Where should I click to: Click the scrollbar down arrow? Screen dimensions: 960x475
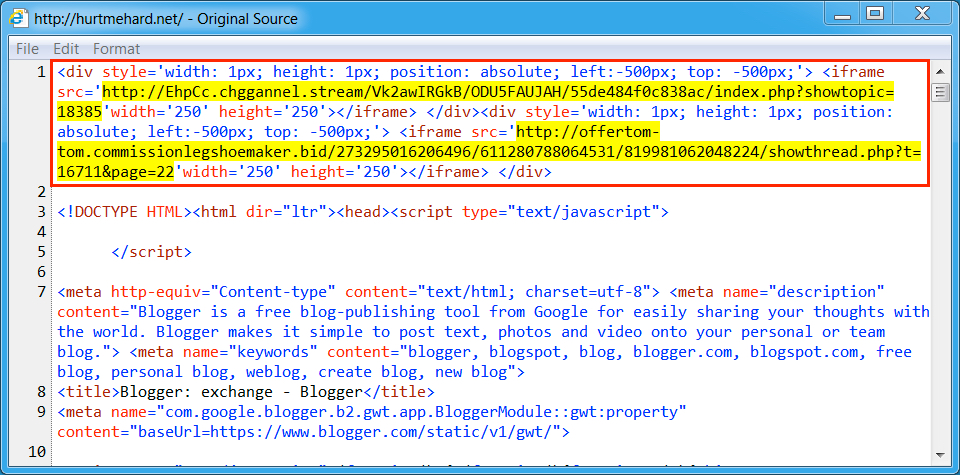click(x=939, y=454)
